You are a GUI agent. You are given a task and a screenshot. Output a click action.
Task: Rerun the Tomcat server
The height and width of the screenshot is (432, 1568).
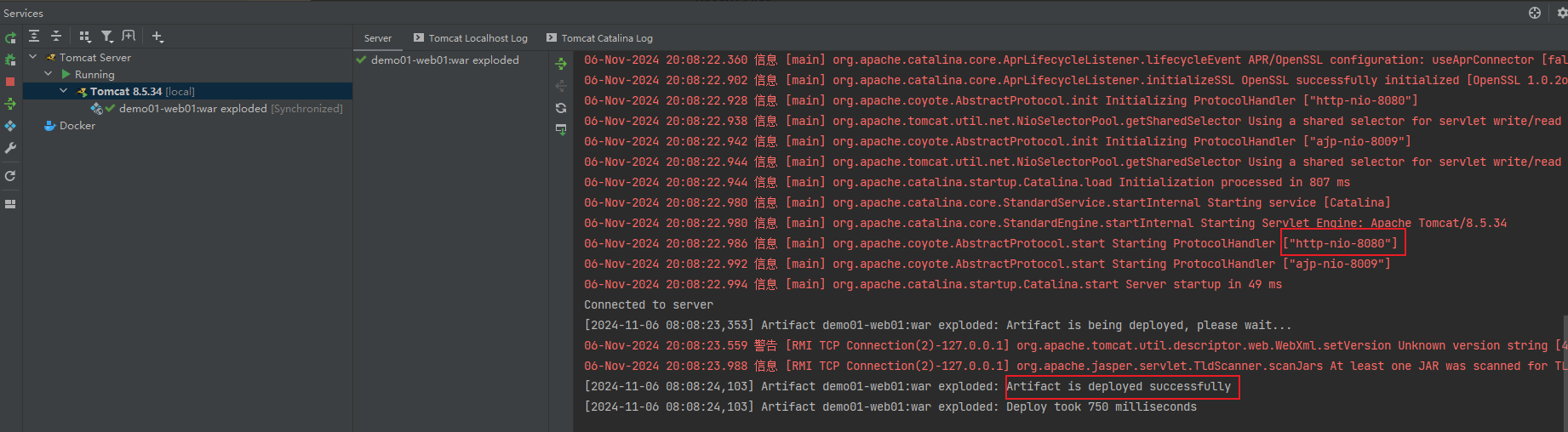click(x=10, y=37)
